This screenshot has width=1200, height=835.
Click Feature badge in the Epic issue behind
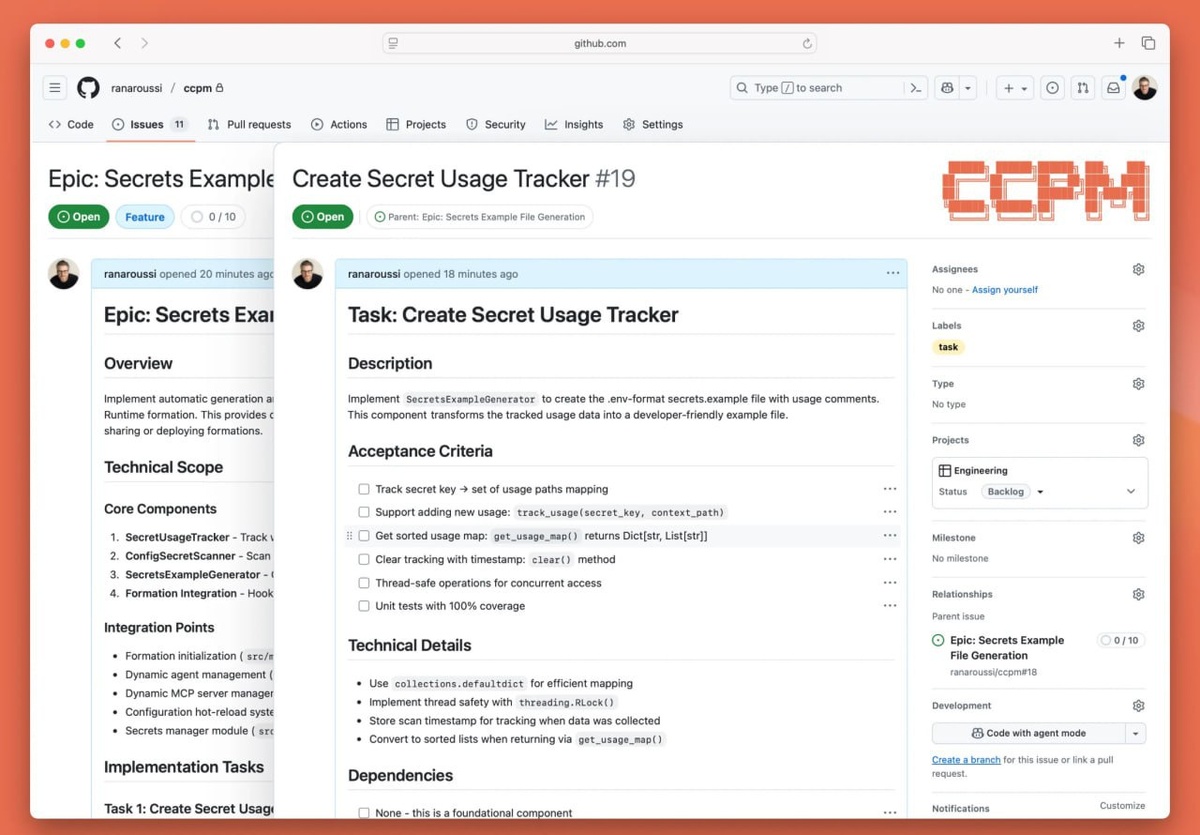point(145,217)
